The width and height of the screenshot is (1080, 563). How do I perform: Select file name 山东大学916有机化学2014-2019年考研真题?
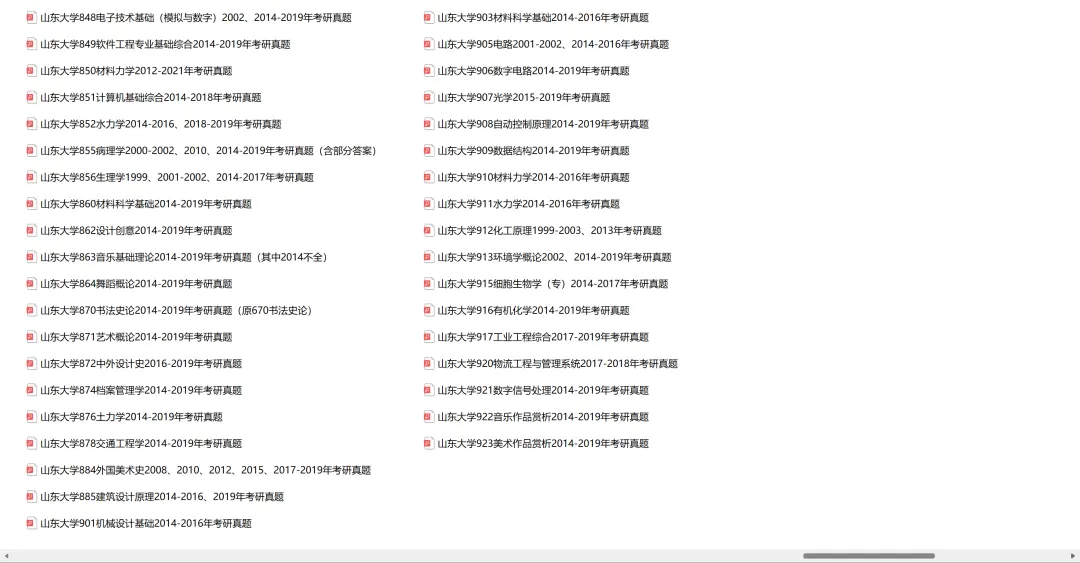(533, 310)
